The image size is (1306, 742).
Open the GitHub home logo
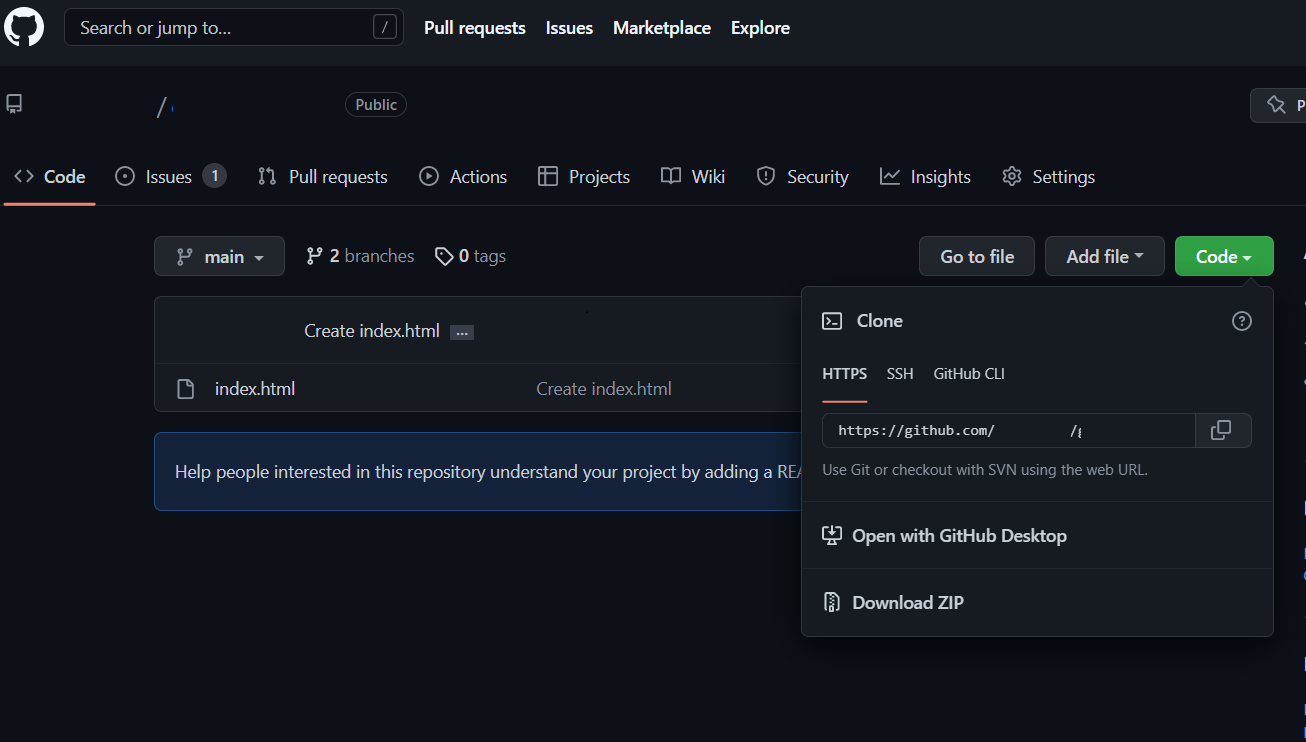pos(24,27)
